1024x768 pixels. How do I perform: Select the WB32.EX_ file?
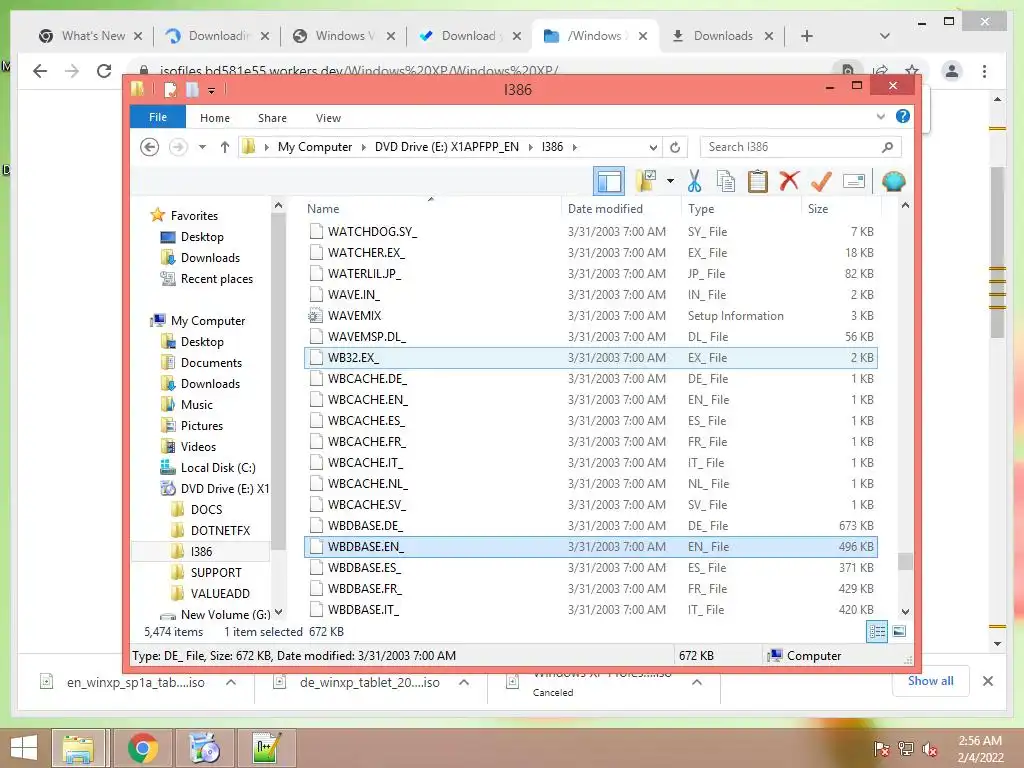point(591,358)
